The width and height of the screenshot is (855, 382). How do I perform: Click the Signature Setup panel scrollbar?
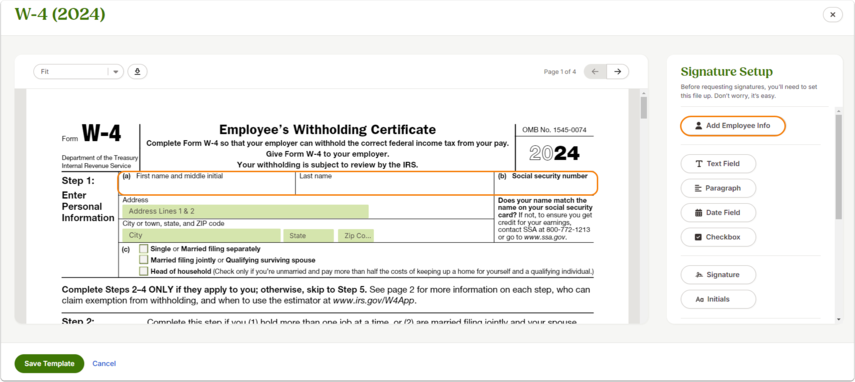point(839,167)
